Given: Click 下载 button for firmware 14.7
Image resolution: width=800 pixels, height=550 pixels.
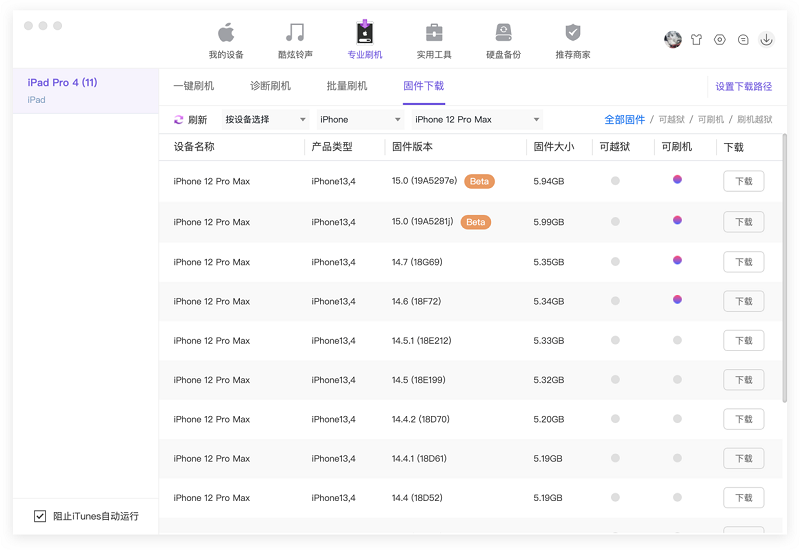Looking at the screenshot, I should (743, 262).
